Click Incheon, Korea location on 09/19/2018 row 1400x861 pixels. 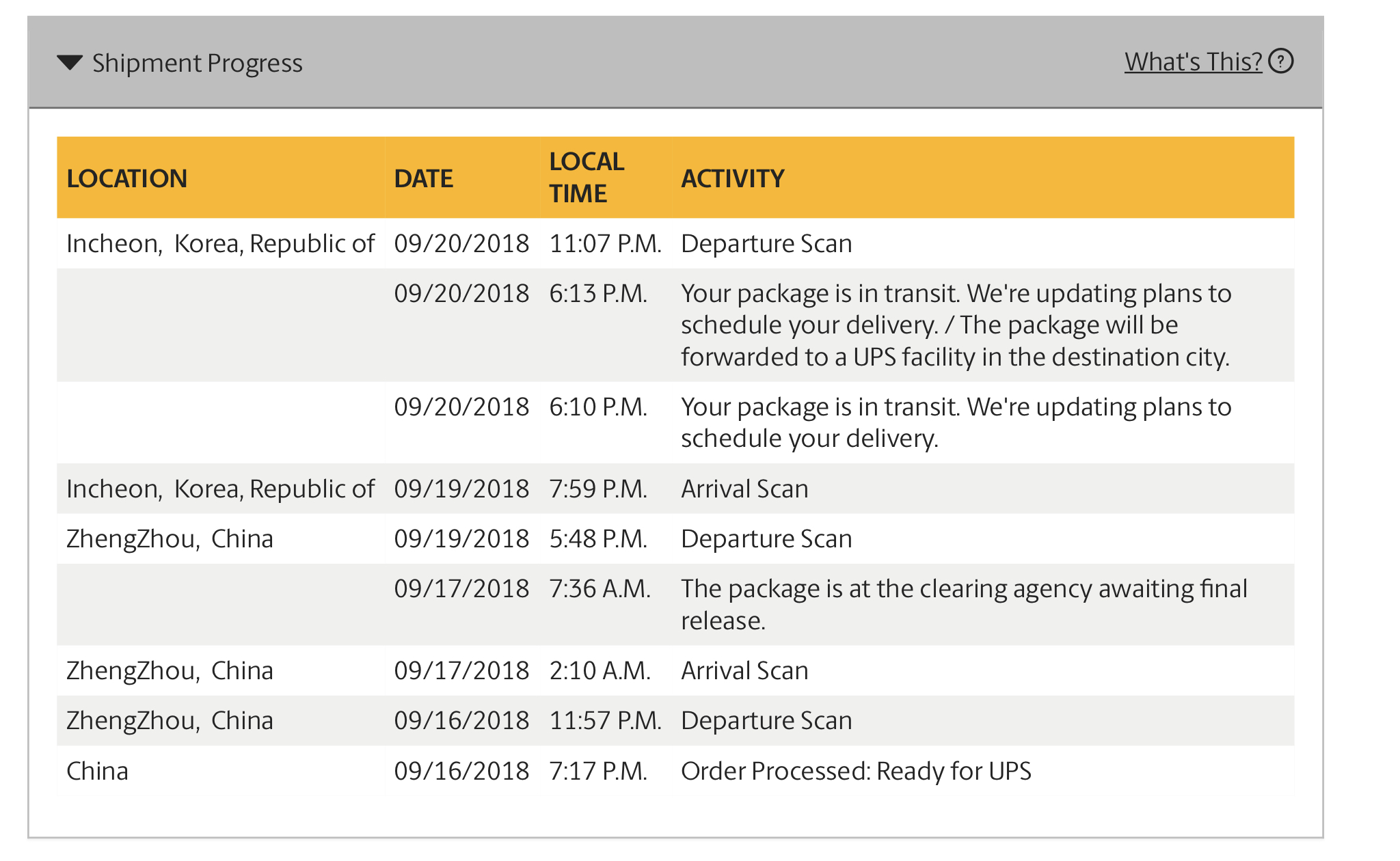coord(220,489)
